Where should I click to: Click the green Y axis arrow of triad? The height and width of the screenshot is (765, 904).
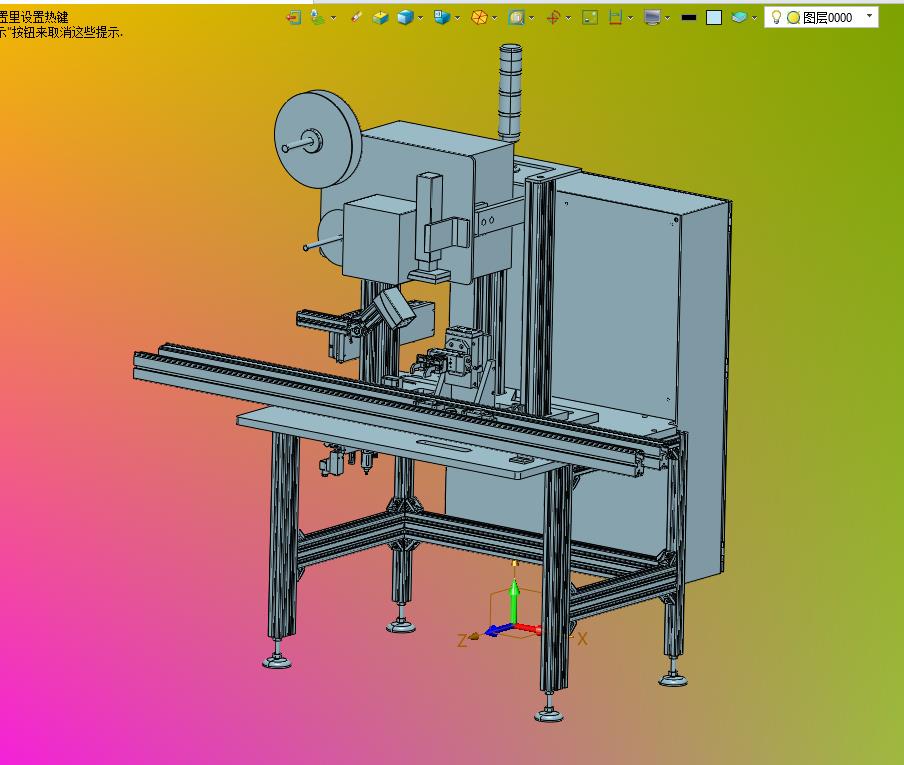[515, 600]
